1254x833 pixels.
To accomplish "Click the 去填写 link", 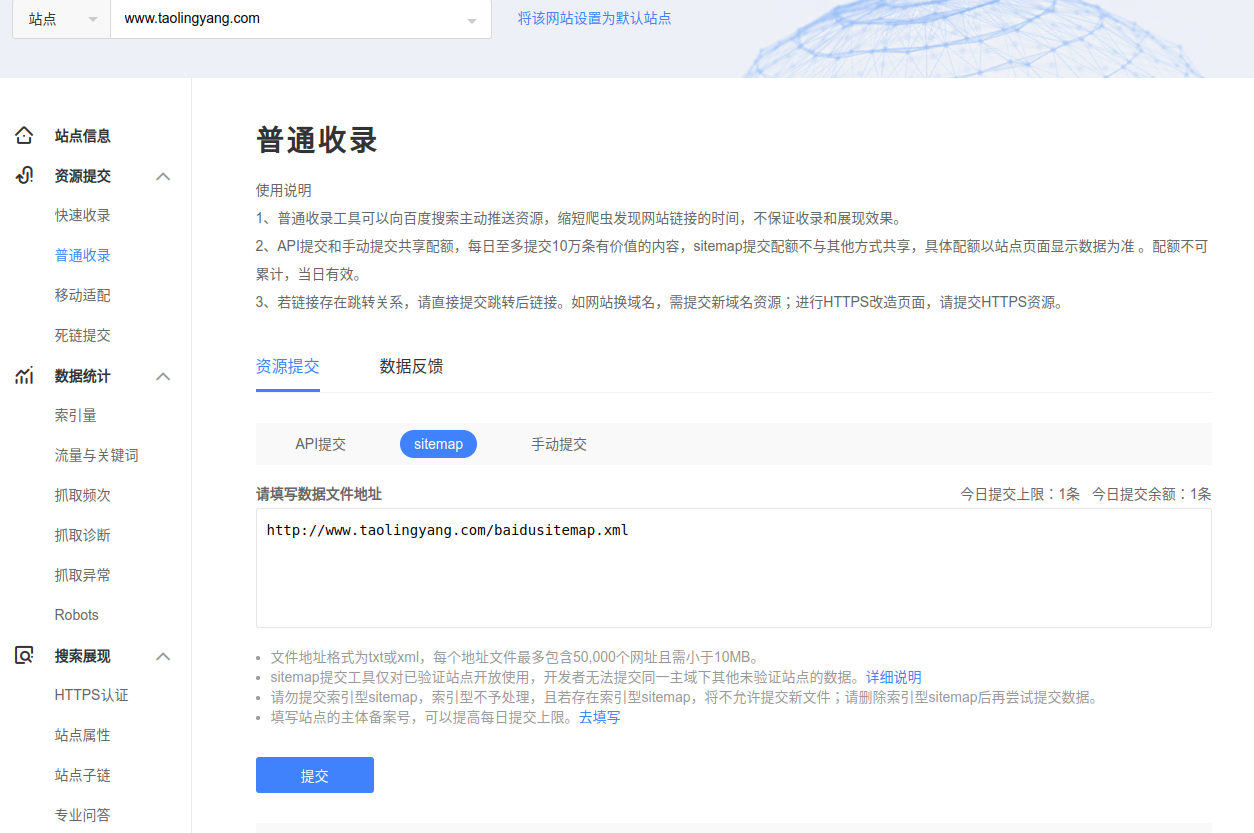I will (x=599, y=717).
